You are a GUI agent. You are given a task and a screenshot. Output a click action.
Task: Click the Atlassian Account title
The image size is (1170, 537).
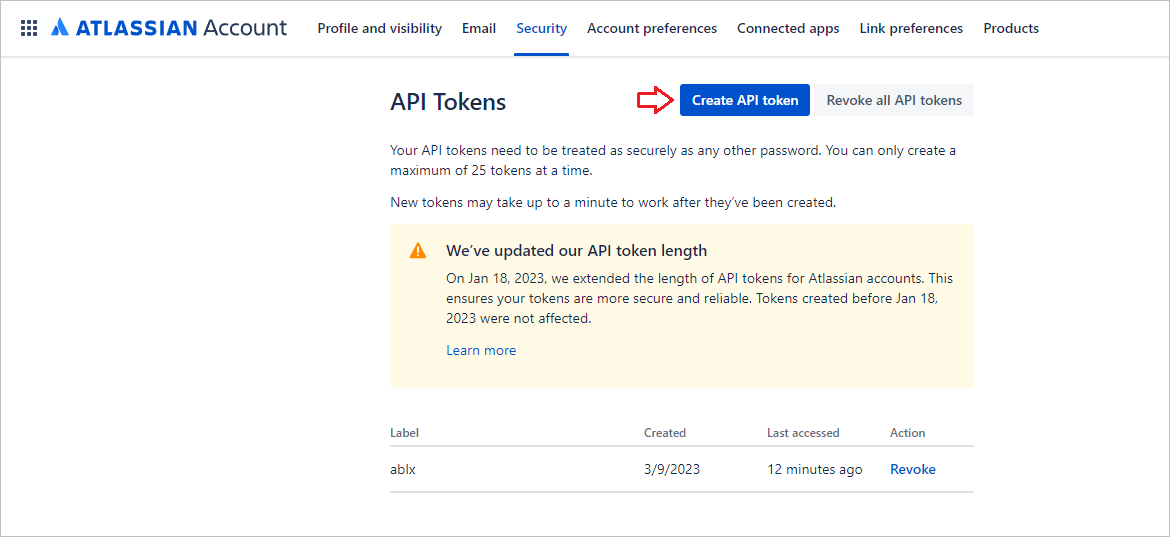[x=169, y=28]
